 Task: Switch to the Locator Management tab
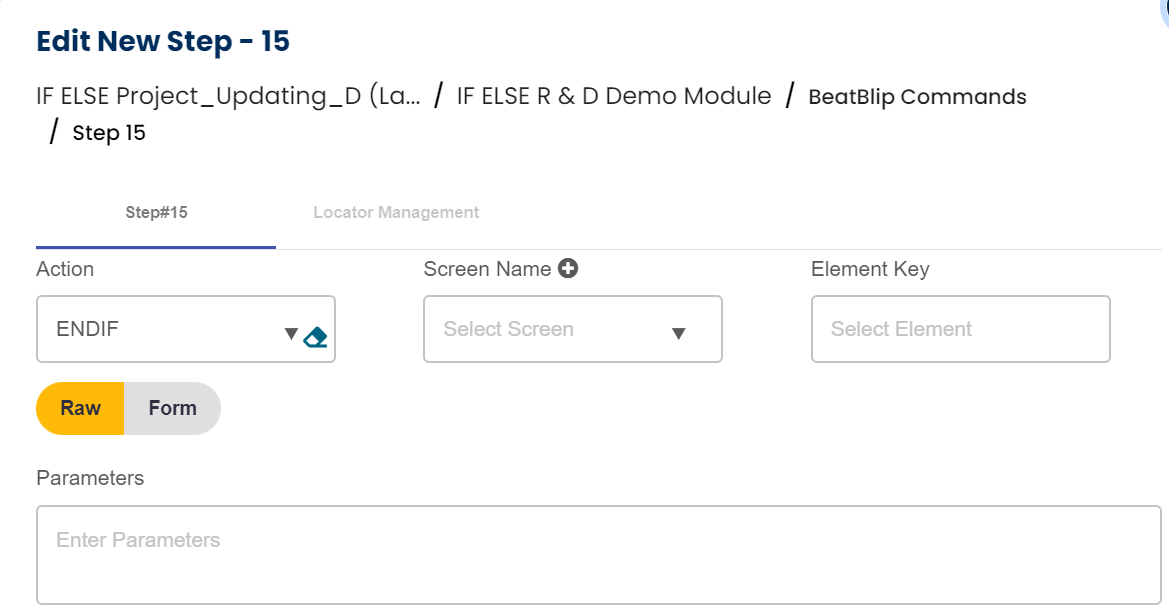(x=396, y=212)
